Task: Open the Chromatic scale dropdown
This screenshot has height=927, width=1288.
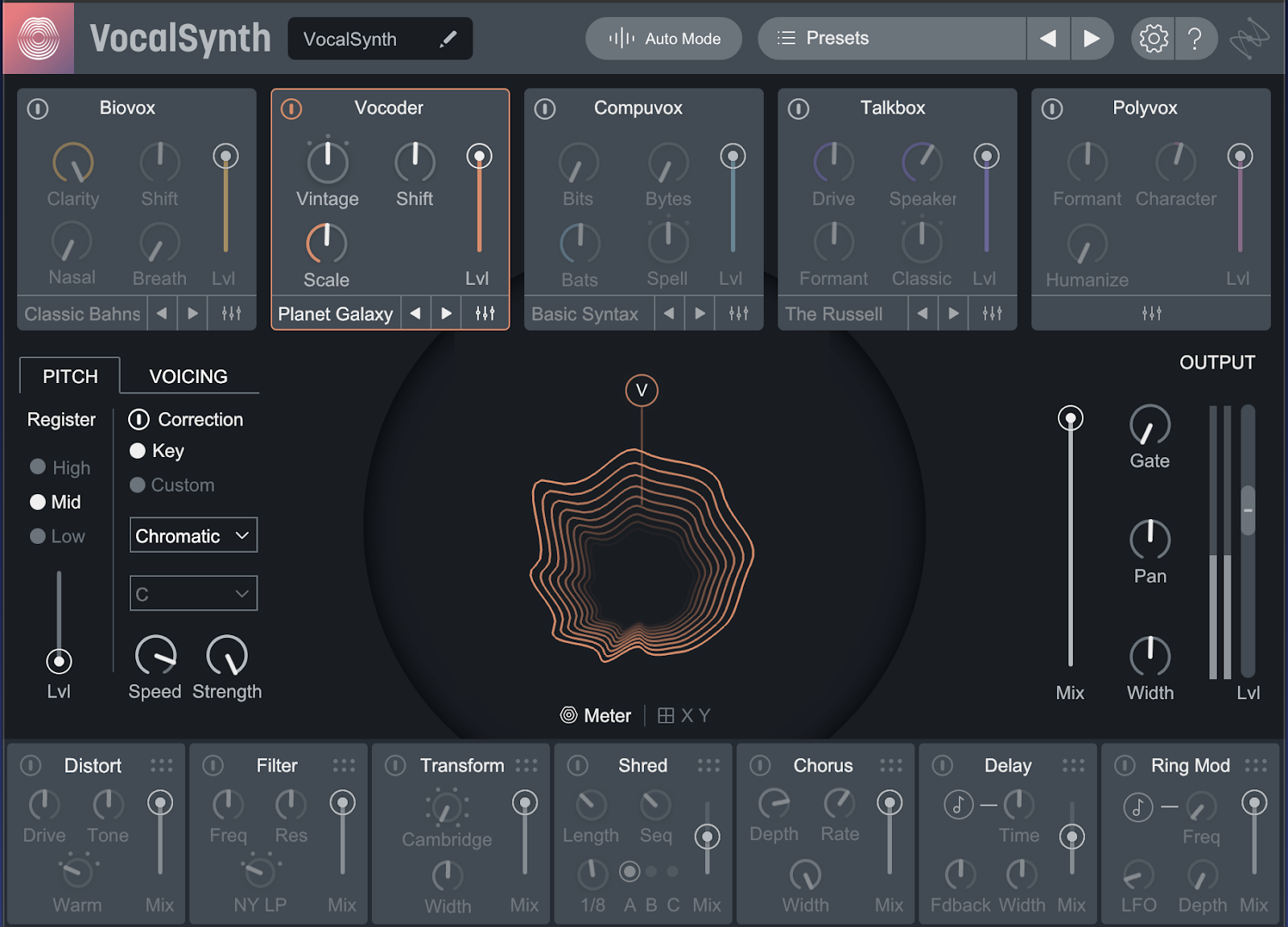Action: [193, 535]
